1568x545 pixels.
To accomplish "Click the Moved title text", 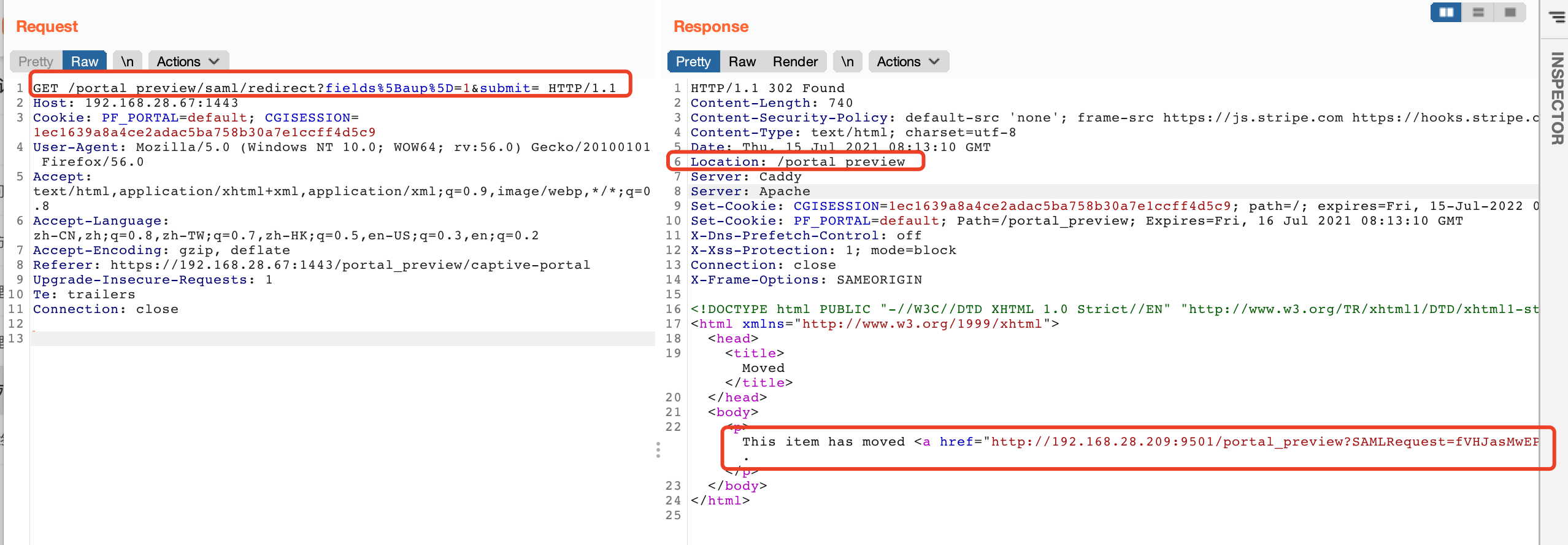I will (763, 368).
